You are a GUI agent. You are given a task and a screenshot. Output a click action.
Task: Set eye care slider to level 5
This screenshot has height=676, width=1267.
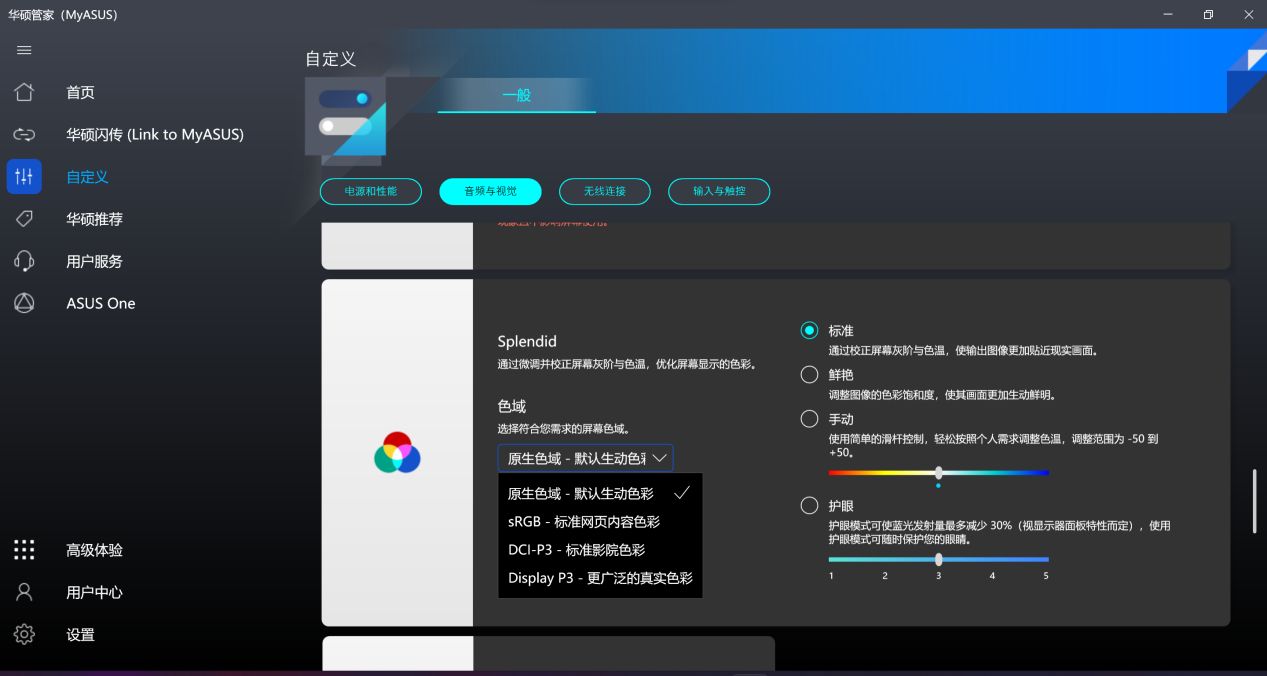pos(1046,559)
